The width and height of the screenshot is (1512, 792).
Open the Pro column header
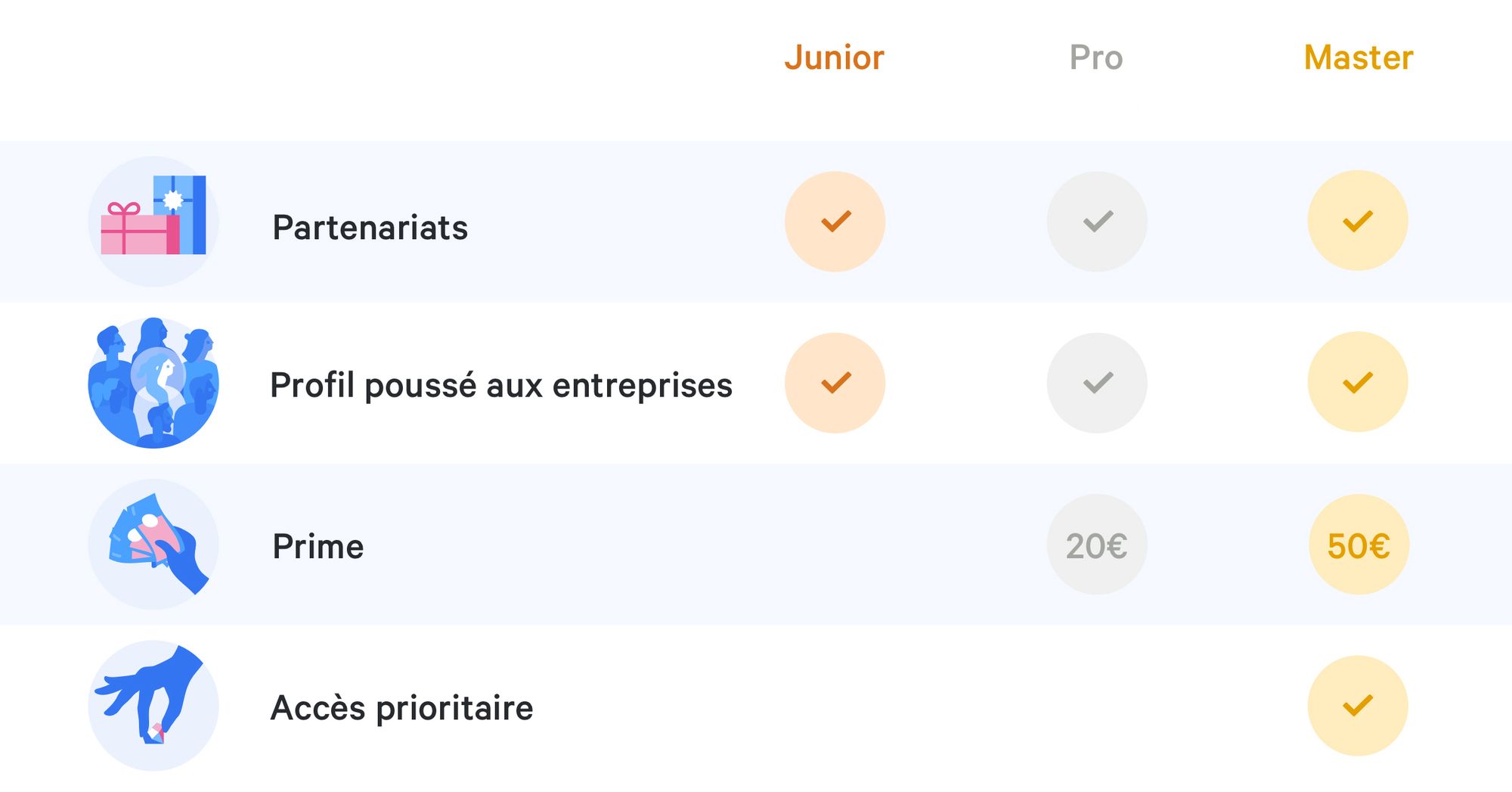click(x=1096, y=57)
